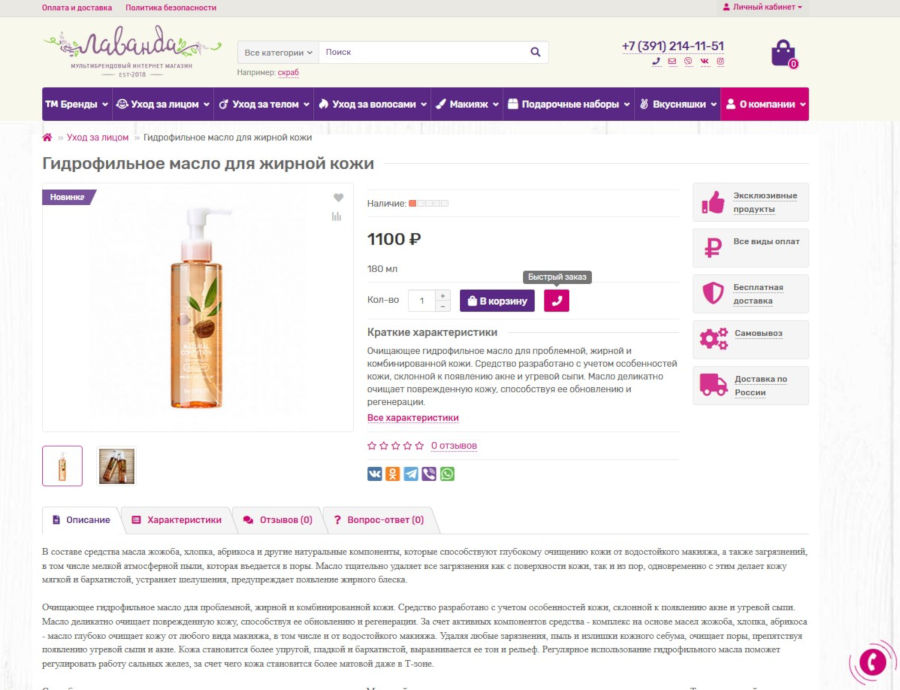Increase quantity with up stepper arrow
The image size is (900, 690).
443,296
